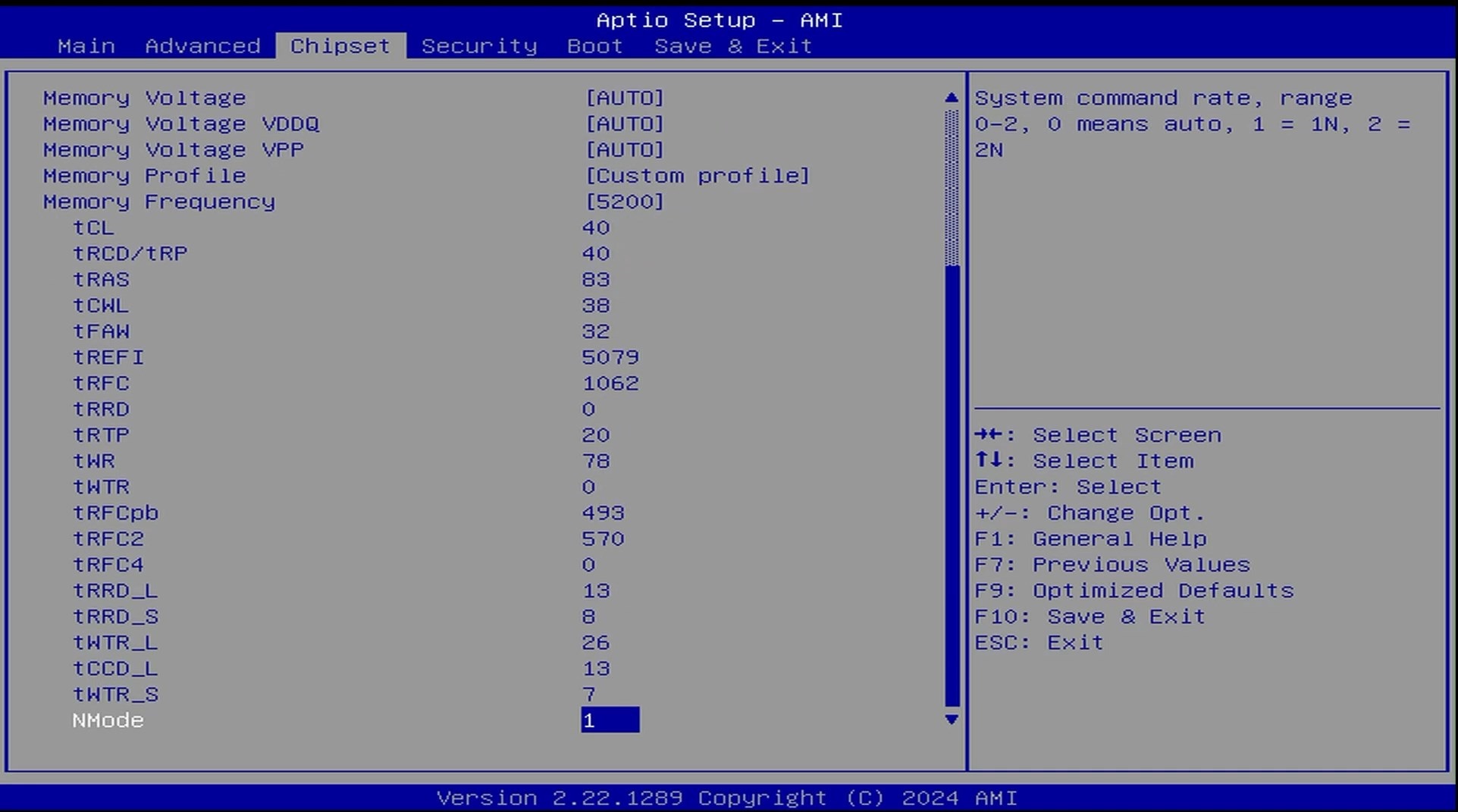Open the Save & Exit tab
The width and height of the screenshot is (1458, 812).
(732, 46)
